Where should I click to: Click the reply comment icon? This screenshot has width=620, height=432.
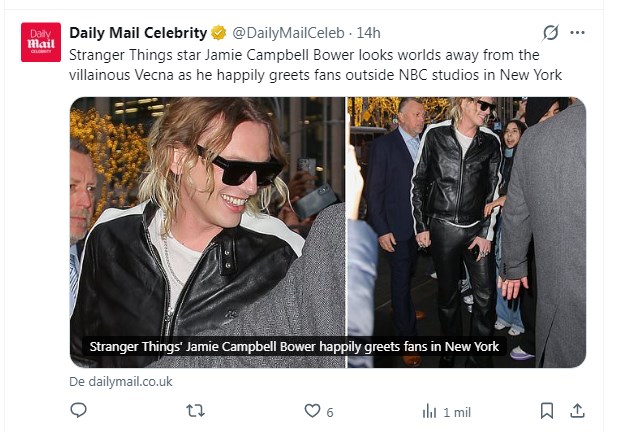tap(79, 411)
